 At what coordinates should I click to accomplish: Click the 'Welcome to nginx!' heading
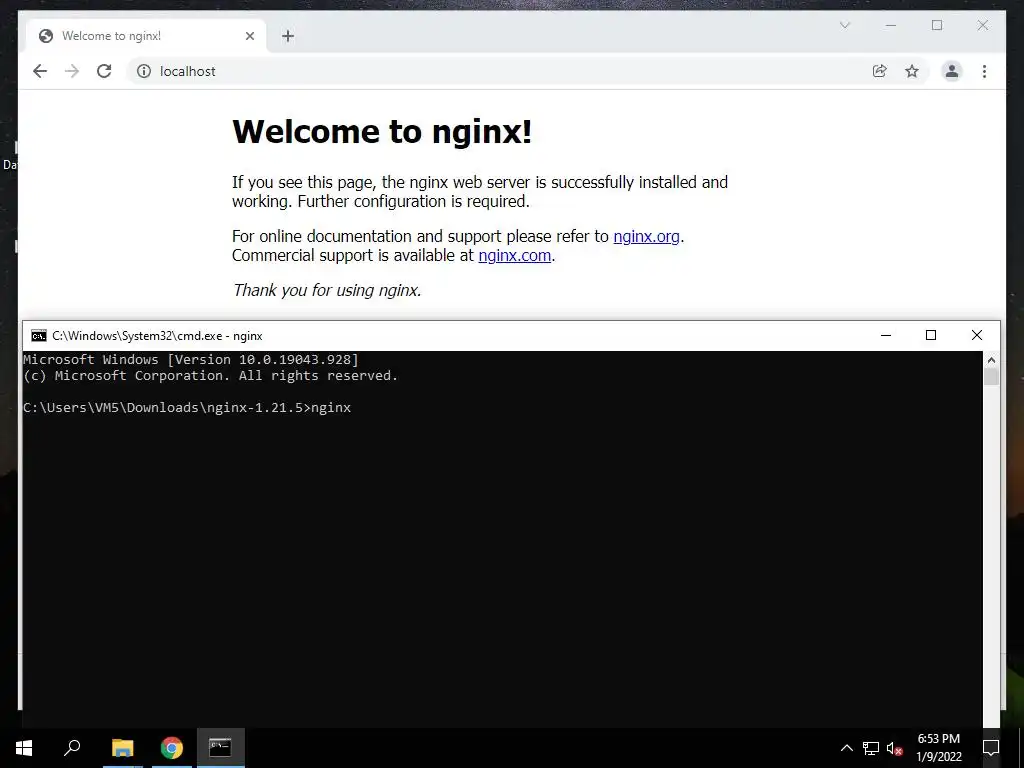[382, 131]
